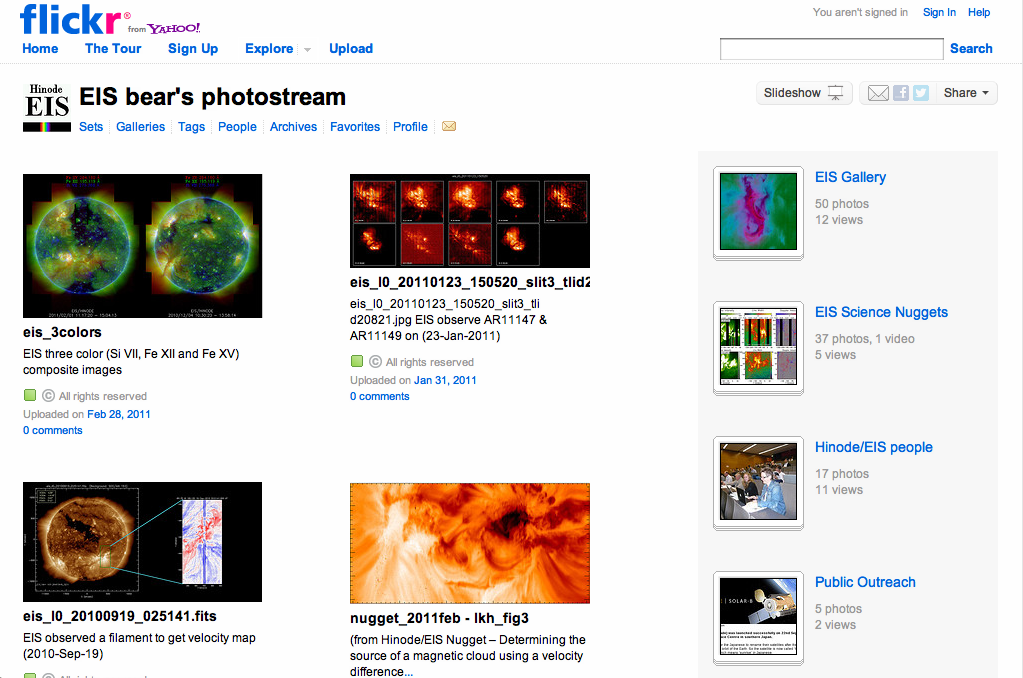Click the green privacy icon under eis_3colors
Viewport: 1023px width, 678px height.
30,396
